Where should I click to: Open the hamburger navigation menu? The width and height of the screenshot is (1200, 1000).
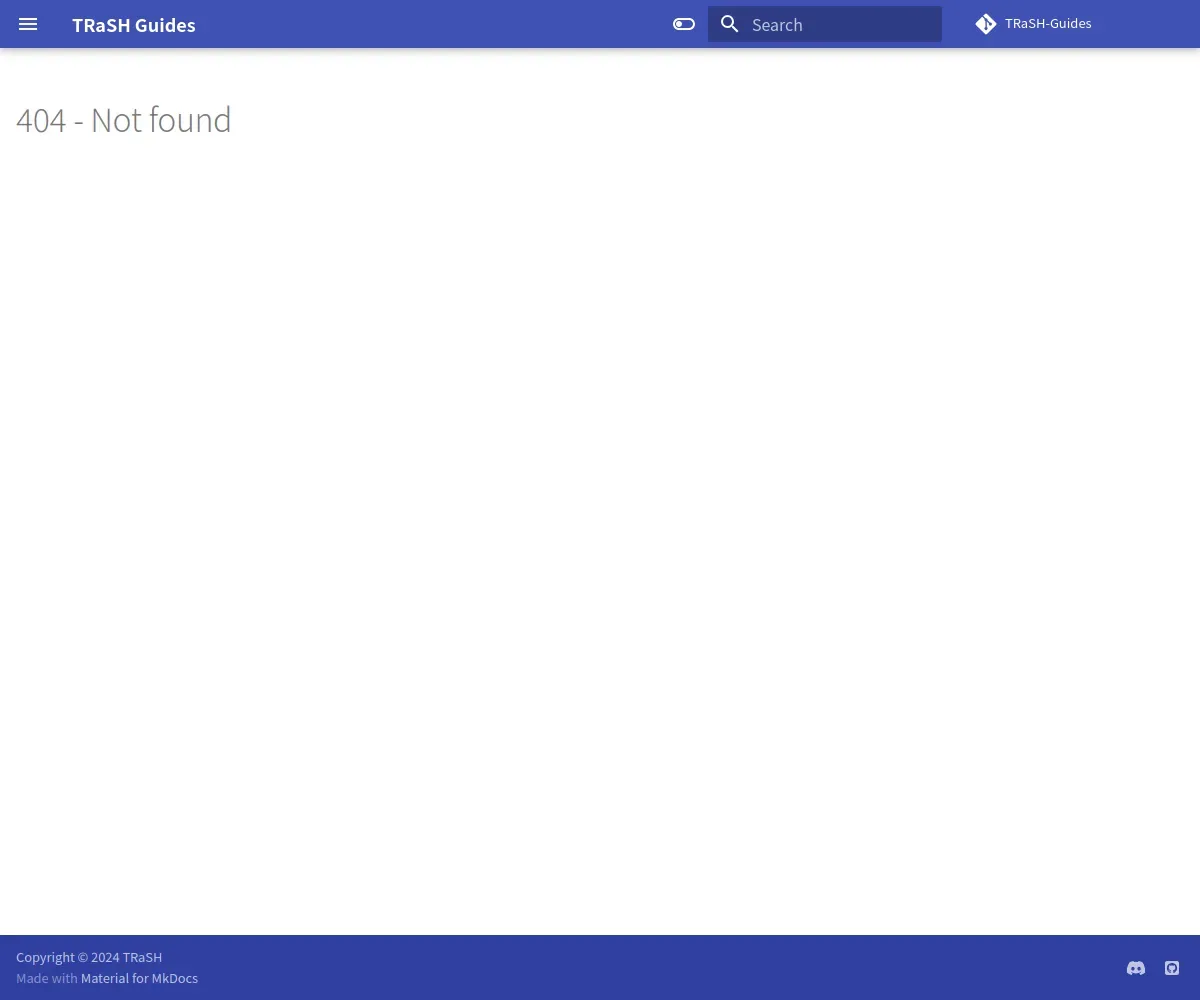(28, 24)
